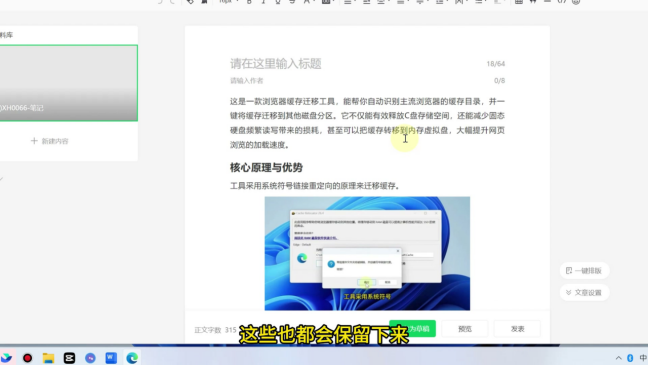Image resolution: width=648 pixels, height=365 pixels.
Task: Open the blue-green bird app on taskbar
Action: coord(6,358)
